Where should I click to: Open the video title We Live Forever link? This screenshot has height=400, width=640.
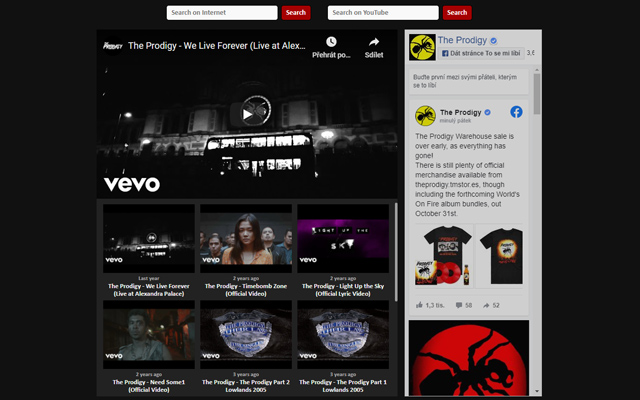tap(216, 46)
